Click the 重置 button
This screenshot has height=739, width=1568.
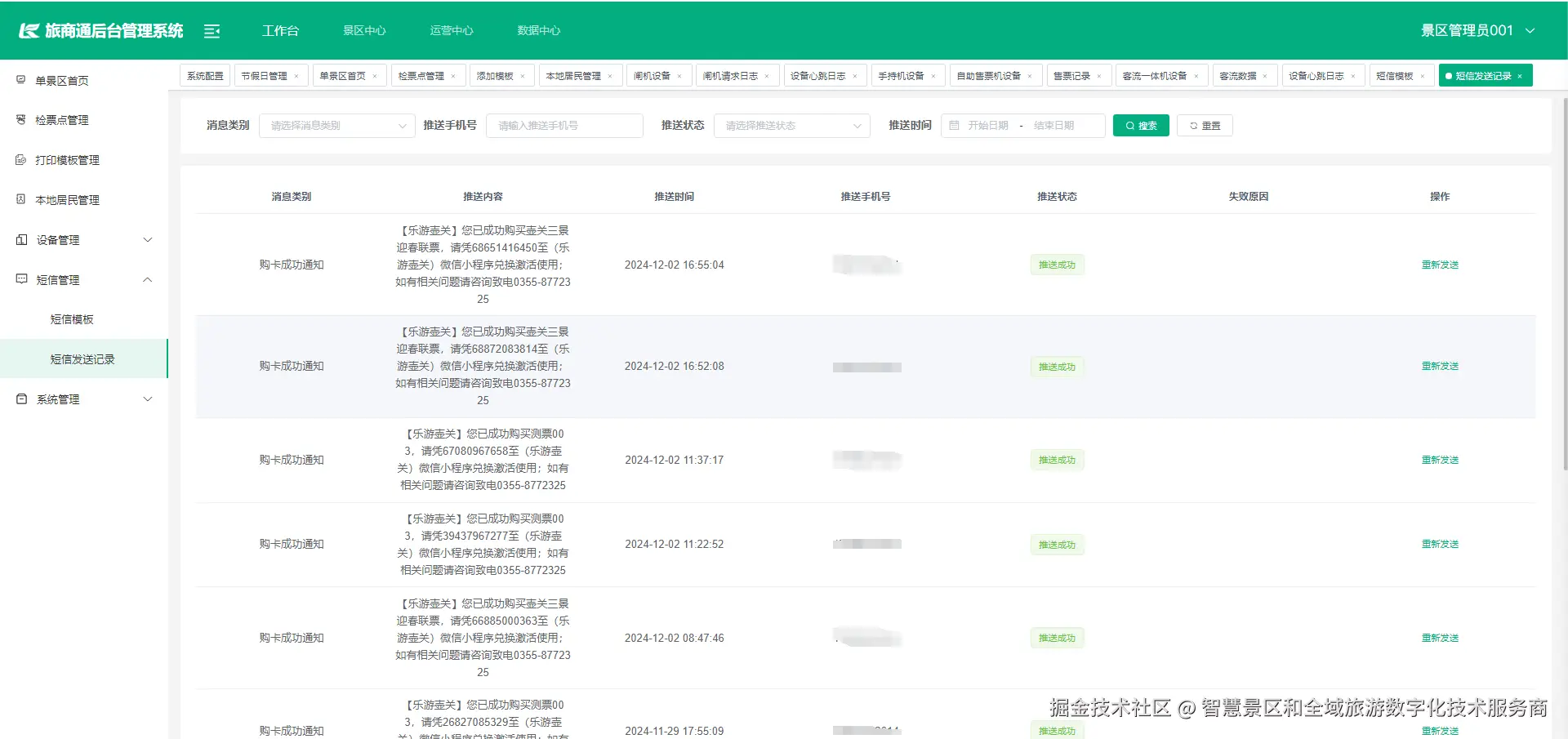pyautogui.click(x=1205, y=126)
